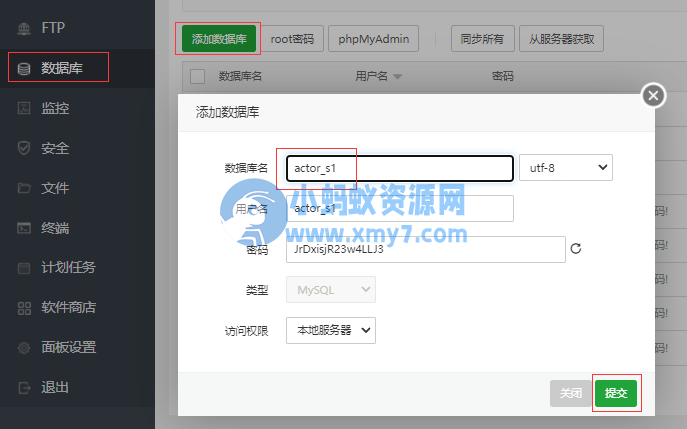This screenshot has width=687, height=429.
Task: Close the 添加数据库 dialog with X
Action: point(653,95)
